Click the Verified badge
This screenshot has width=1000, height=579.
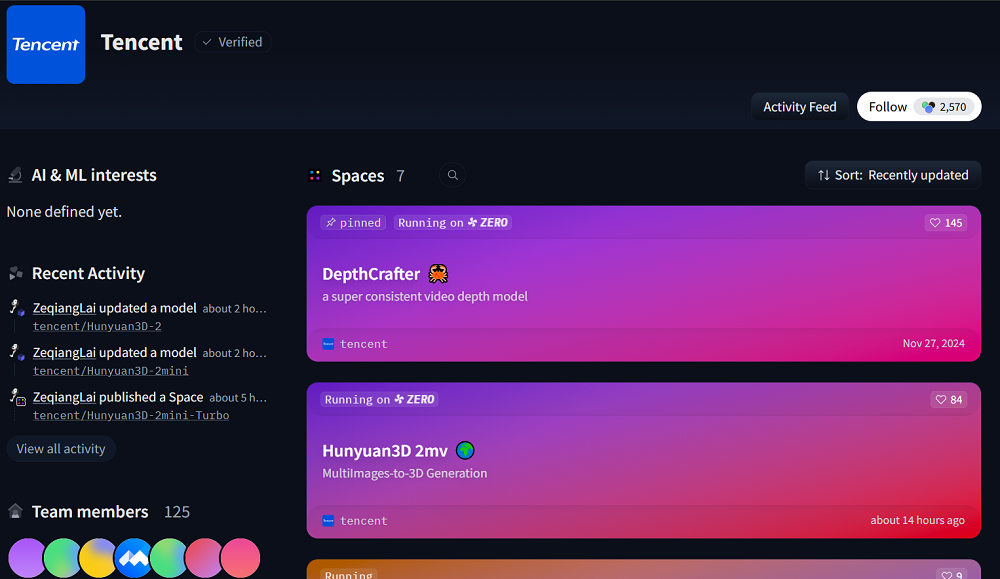point(233,42)
